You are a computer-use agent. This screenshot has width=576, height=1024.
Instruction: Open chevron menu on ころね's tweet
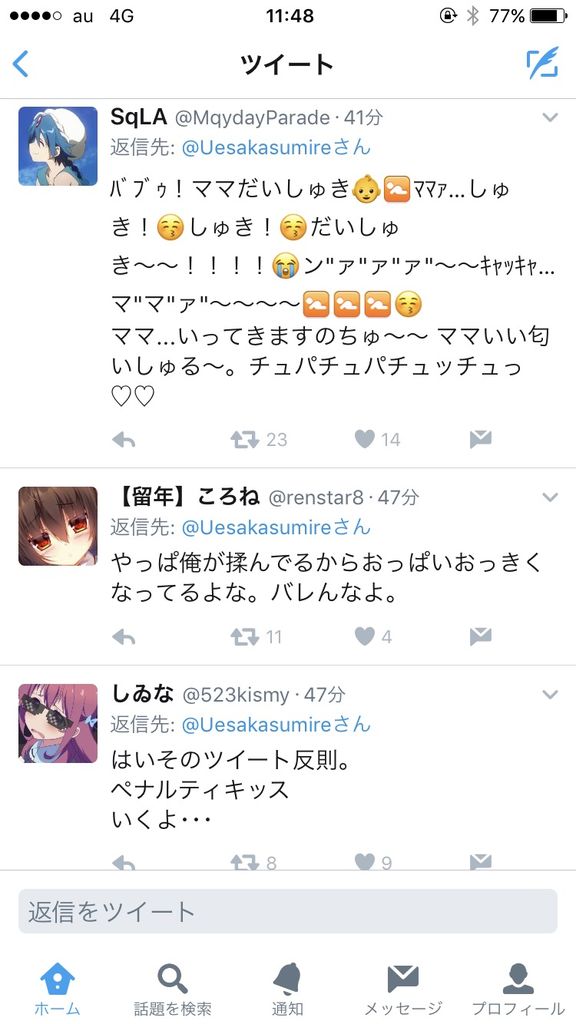tap(551, 498)
